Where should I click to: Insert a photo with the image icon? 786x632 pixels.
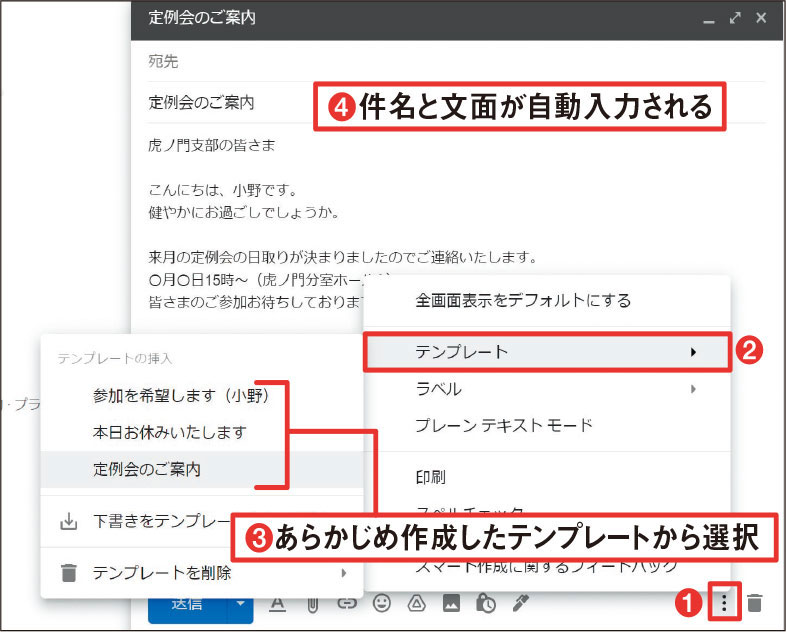point(451,603)
